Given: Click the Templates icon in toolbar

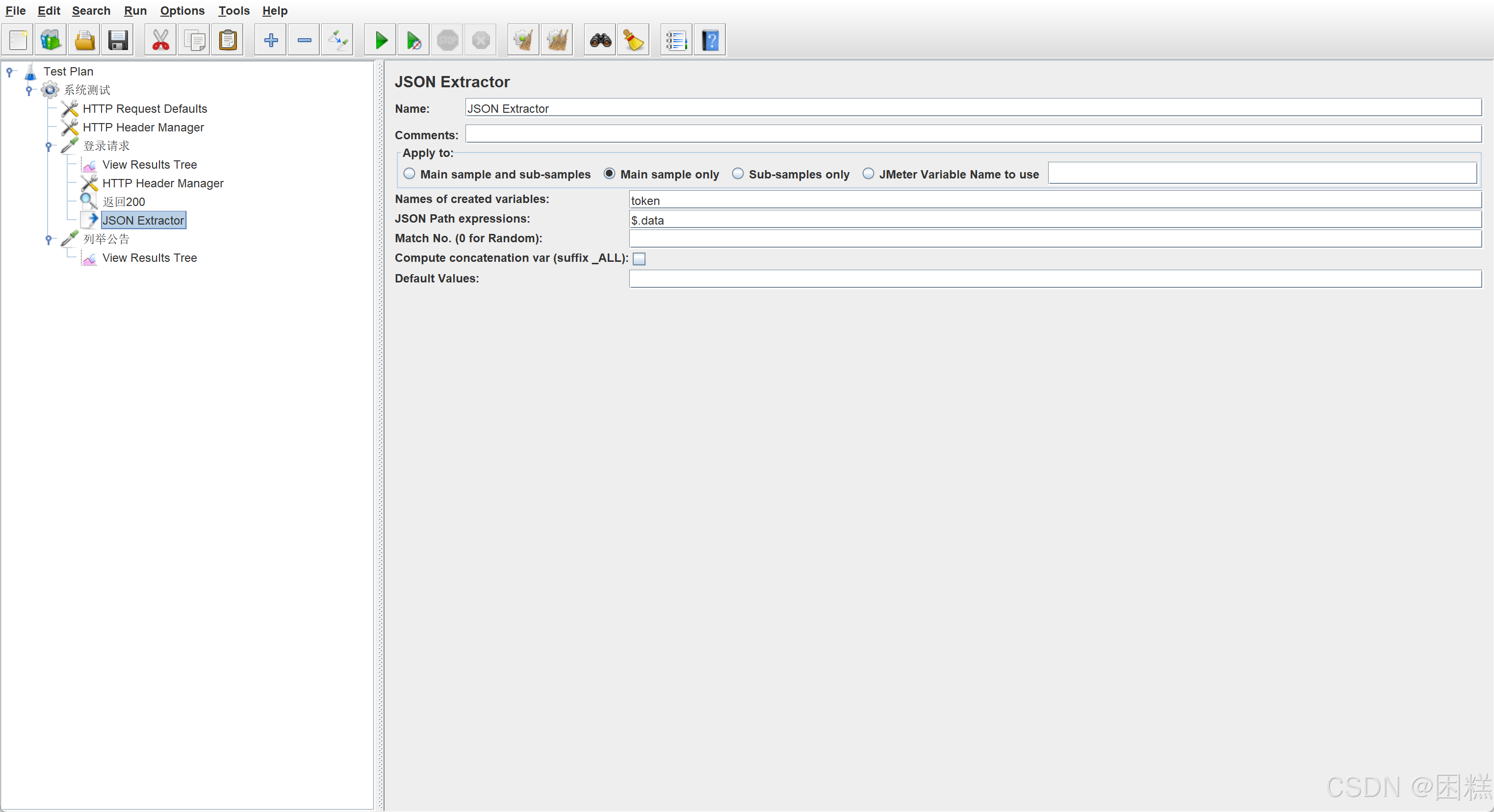Looking at the screenshot, I should click(51, 40).
